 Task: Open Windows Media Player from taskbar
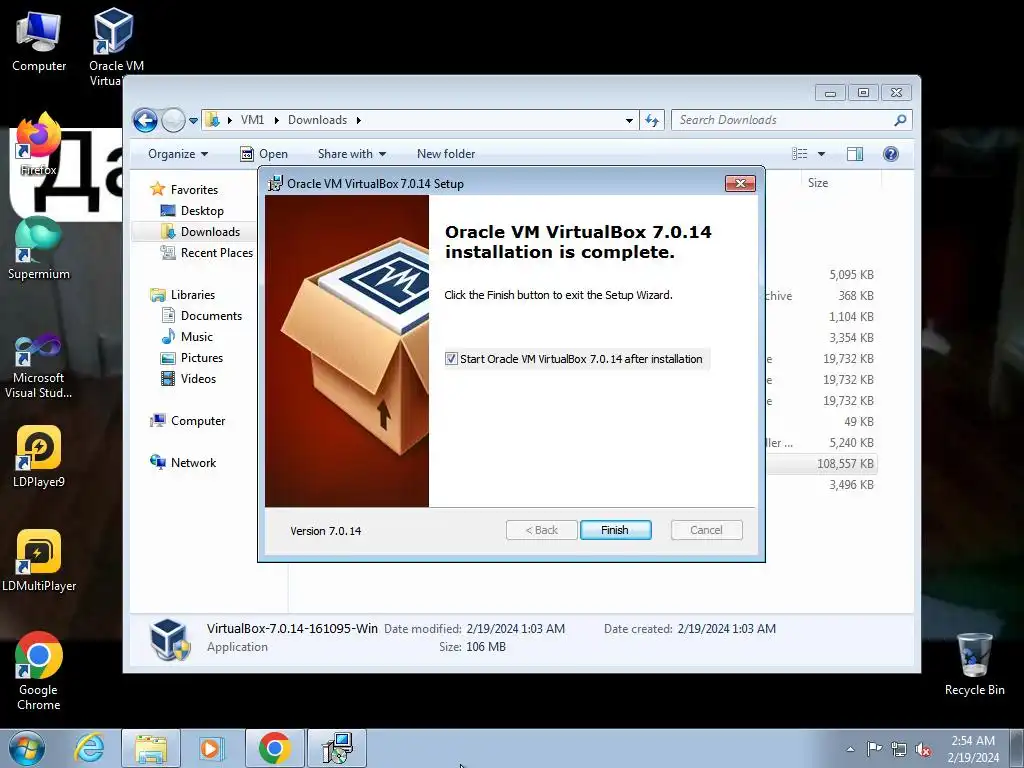click(211, 748)
